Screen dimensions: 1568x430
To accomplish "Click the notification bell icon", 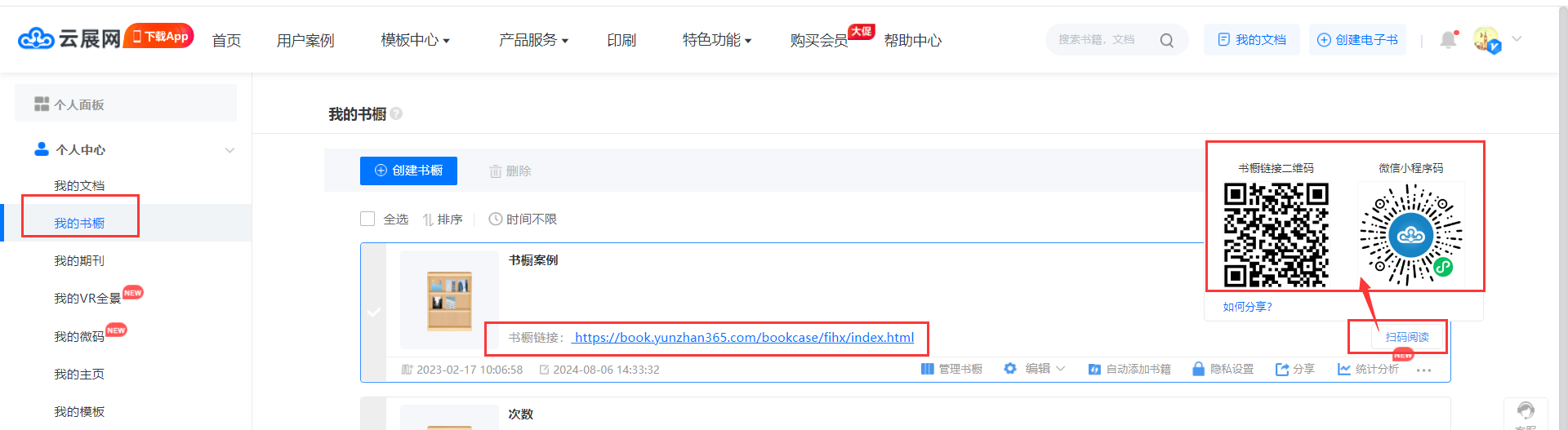I will point(1448,39).
